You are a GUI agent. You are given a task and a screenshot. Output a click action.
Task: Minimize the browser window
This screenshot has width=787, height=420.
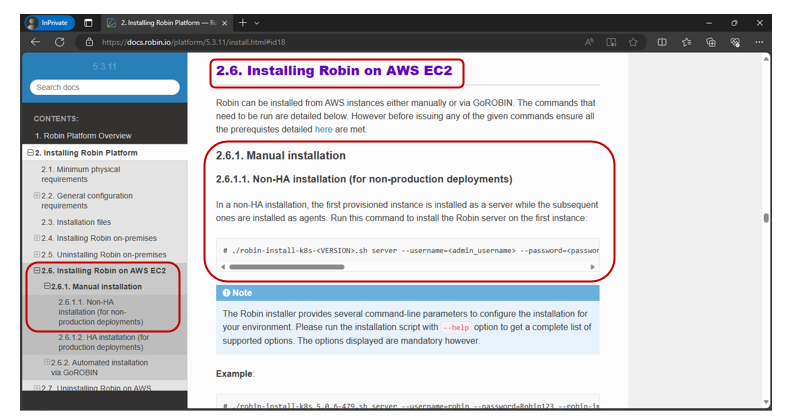(x=709, y=23)
